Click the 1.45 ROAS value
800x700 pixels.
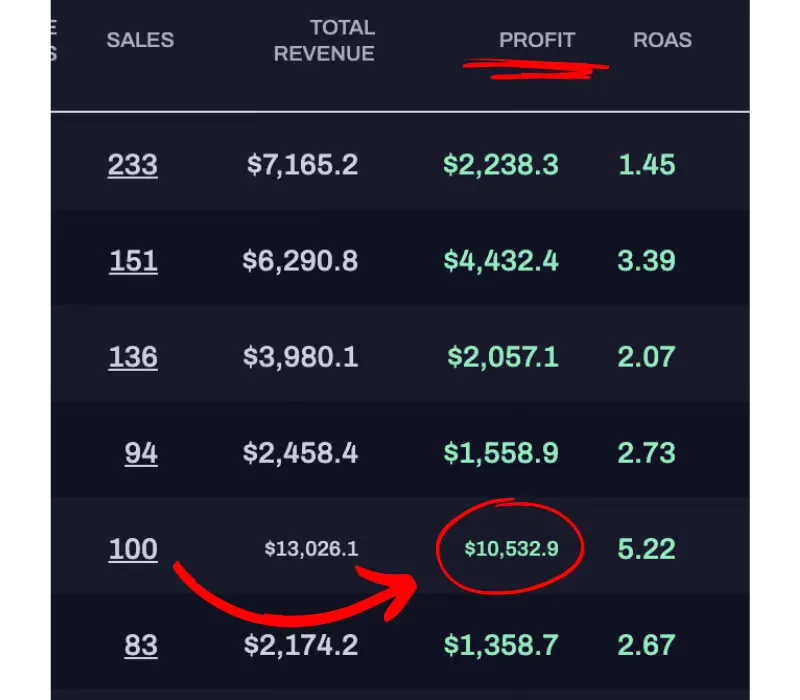point(646,165)
